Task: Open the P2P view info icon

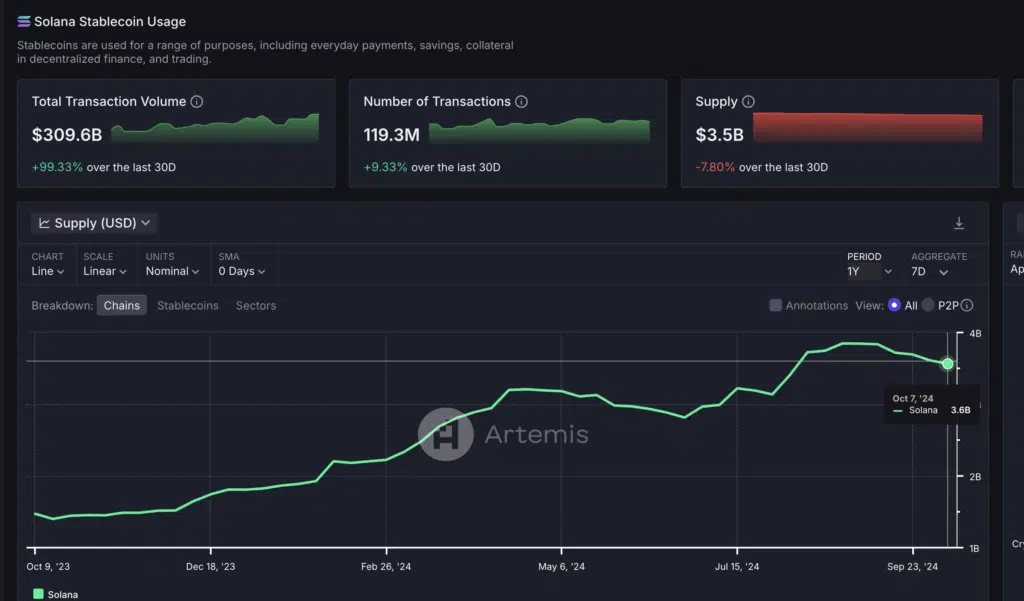Action: [967, 305]
